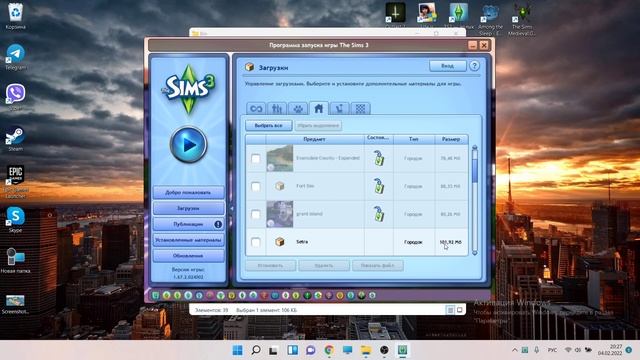Screen dimensions: 640x360
Task: Open the Steam desktop shortcut
Action: point(16,138)
